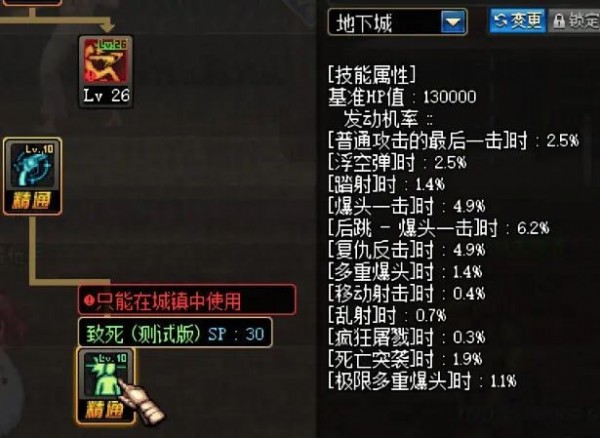The height and width of the screenshot is (438, 600).
Task: Click the 只能在城镇中使用 warning banner
Action: (187, 300)
